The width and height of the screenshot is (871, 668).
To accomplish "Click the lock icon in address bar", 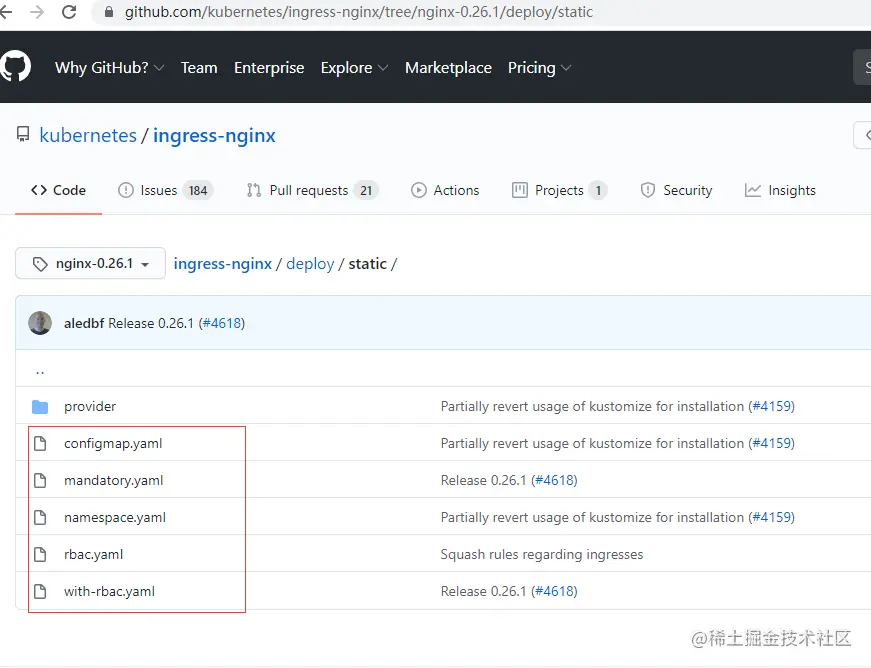I will pyautogui.click(x=109, y=12).
